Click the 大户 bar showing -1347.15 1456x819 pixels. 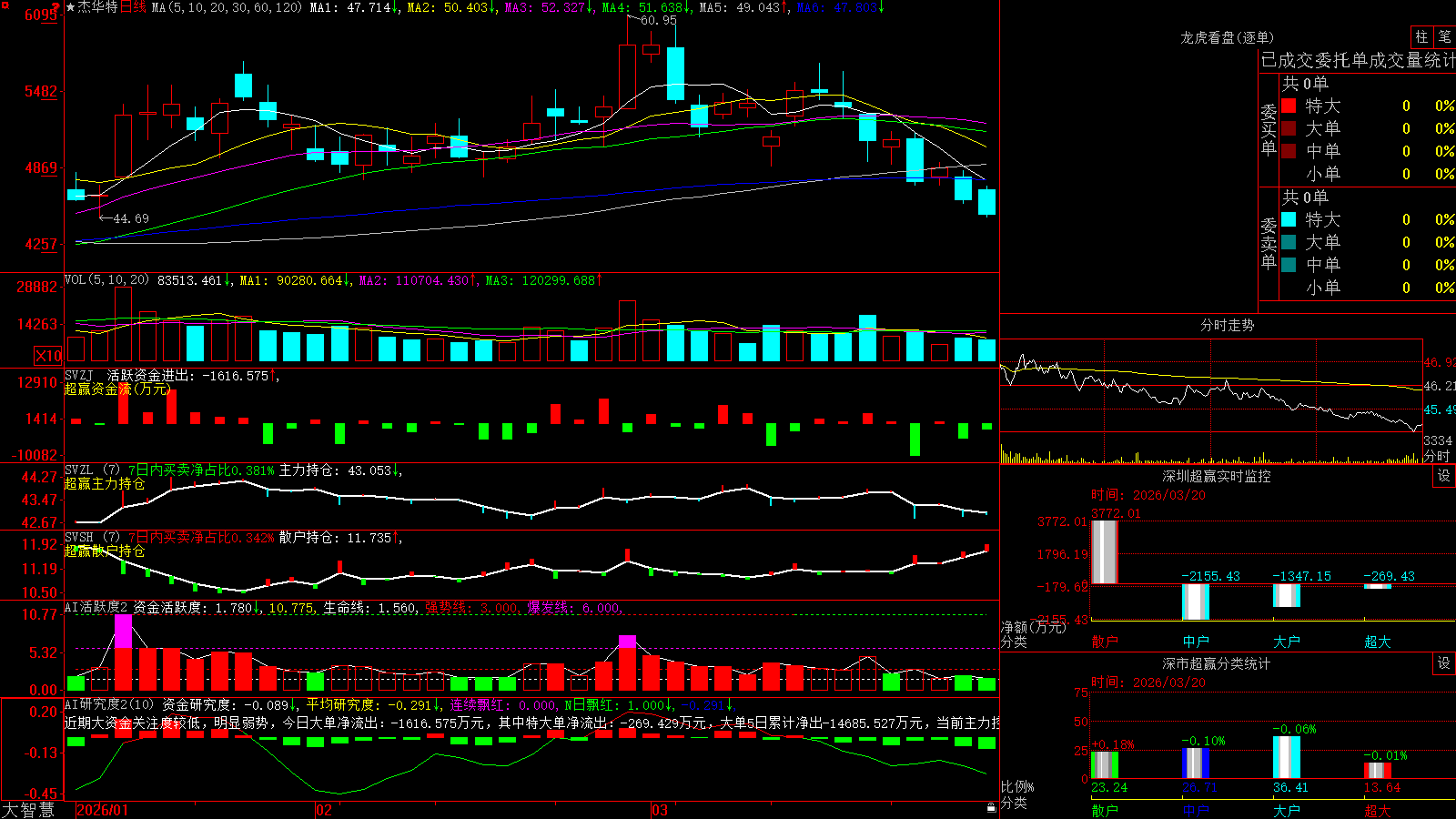(1287, 595)
